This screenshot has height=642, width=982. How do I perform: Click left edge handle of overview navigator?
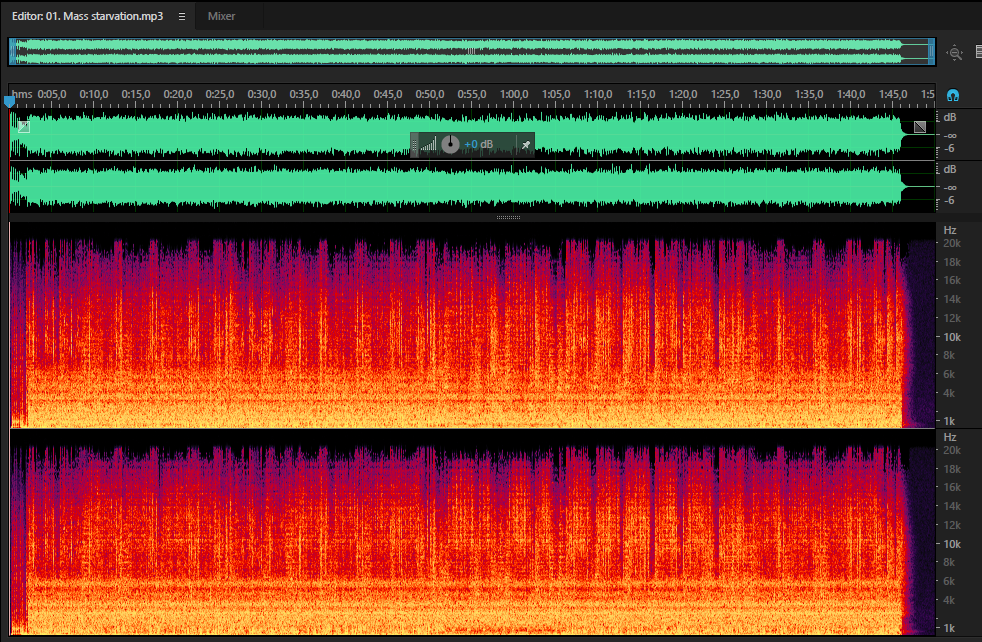[13, 51]
